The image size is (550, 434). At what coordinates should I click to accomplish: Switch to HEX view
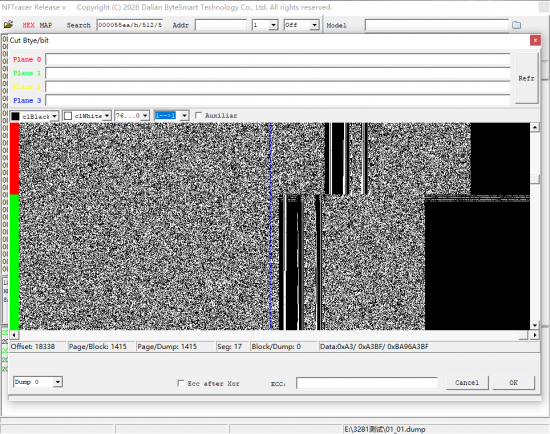point(28,25)
